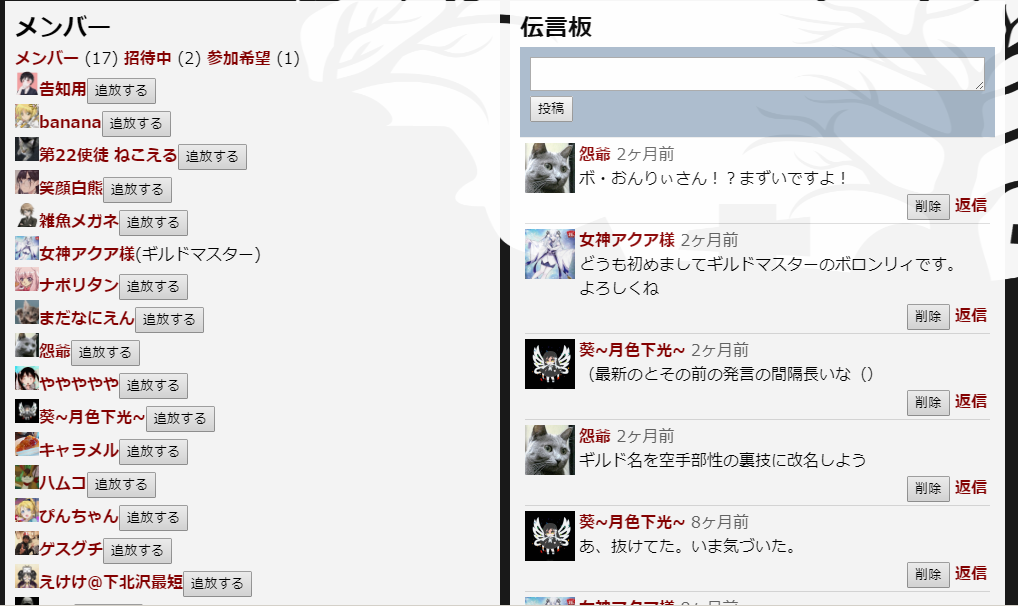This screenshot has height=607, width=1018.
Task: Open 雑魚メガネ's member avatar
Action: 27,215
